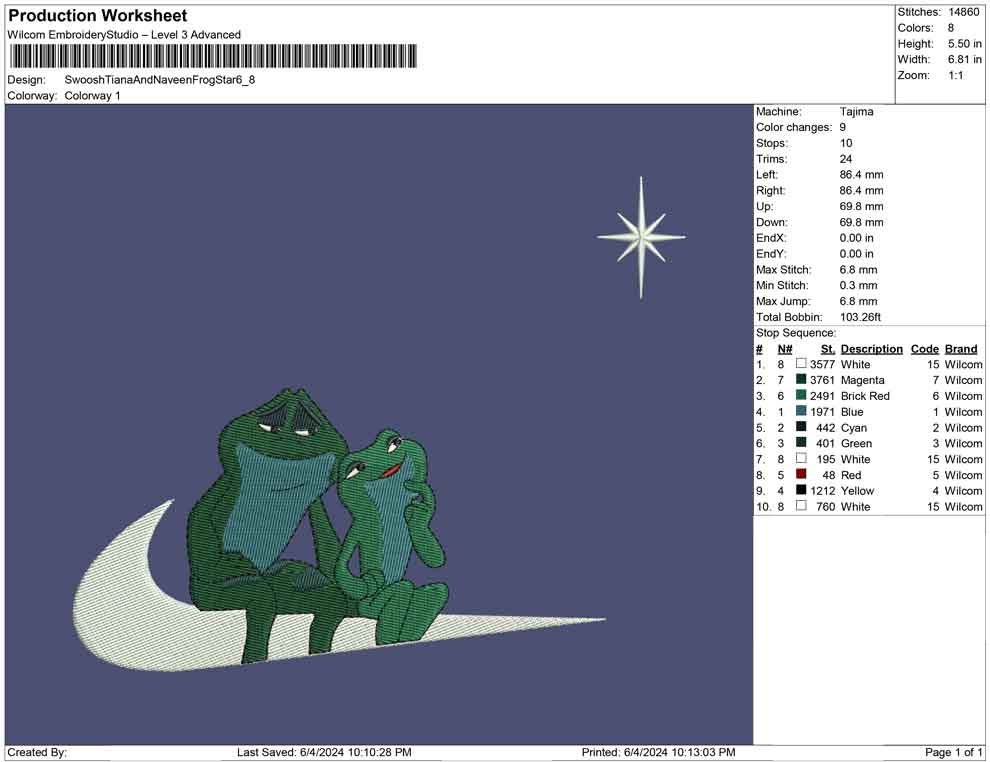
Task: Click the Max Stitch value '6.8 mm'
Action: point(859,270)
